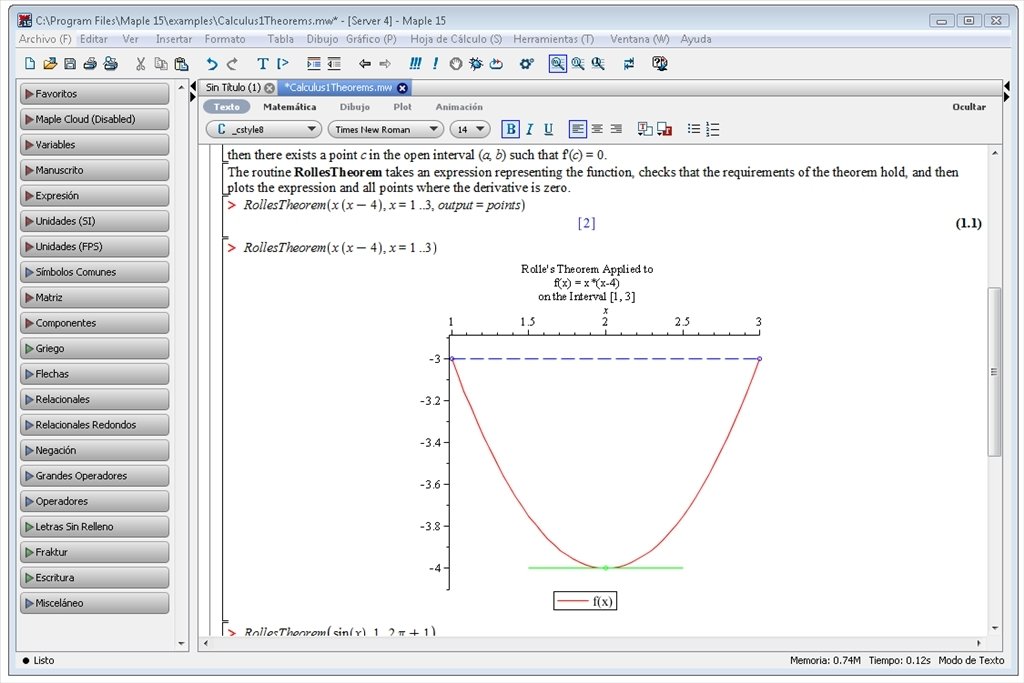
Task: Insert plain text with the T icon
Action: 263,63
